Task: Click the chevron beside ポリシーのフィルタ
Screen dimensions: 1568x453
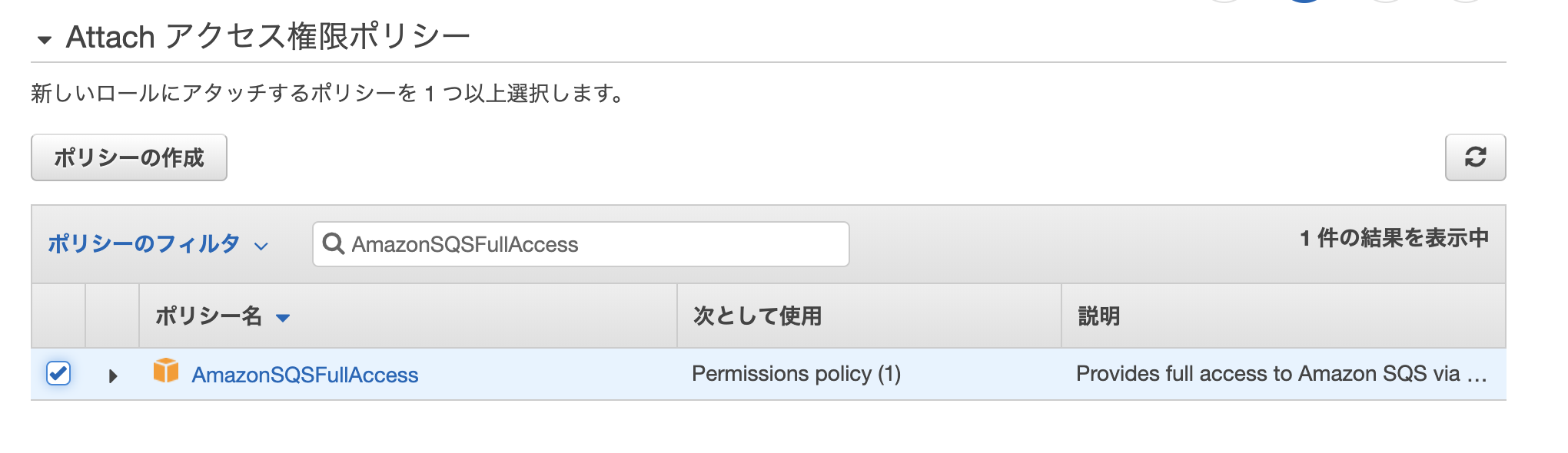Action: tap(259, 246)
